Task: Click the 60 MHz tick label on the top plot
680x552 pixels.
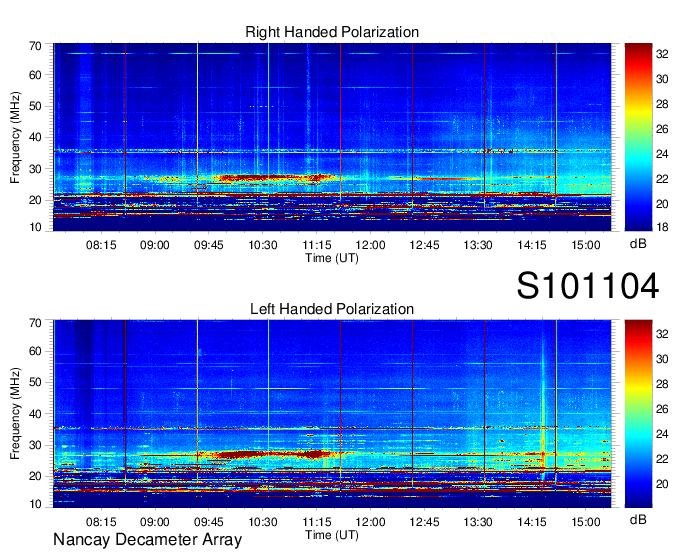Action: click(35, 75)
